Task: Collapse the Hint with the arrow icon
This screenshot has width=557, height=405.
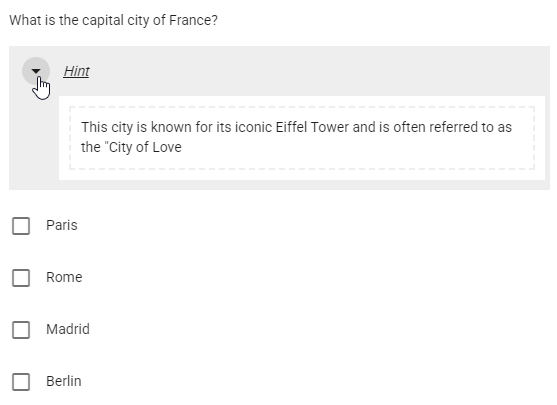Action: [36, 71]
